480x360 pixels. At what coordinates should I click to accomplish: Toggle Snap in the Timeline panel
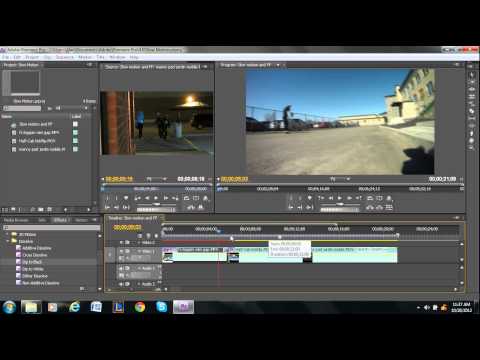[140, 236]
